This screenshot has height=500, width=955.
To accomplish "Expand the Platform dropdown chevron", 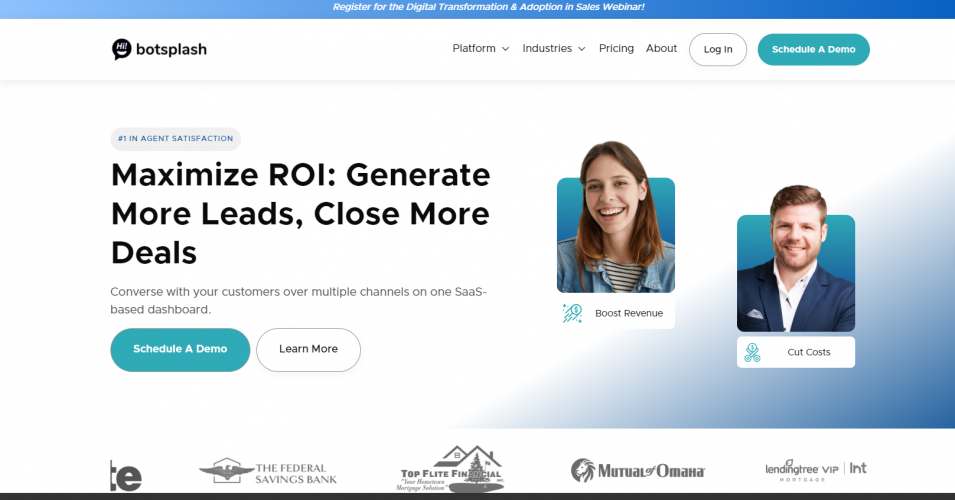I will tap(506, 49).
